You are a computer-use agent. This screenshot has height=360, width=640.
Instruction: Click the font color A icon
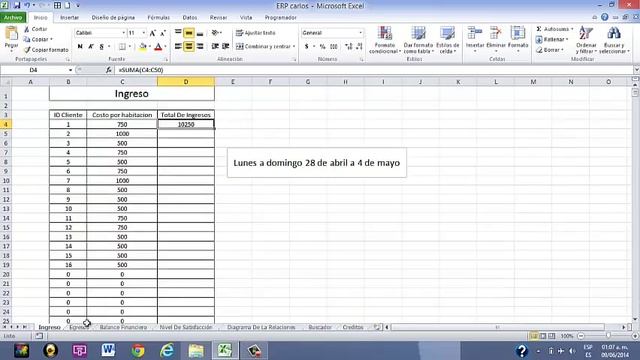158,47
